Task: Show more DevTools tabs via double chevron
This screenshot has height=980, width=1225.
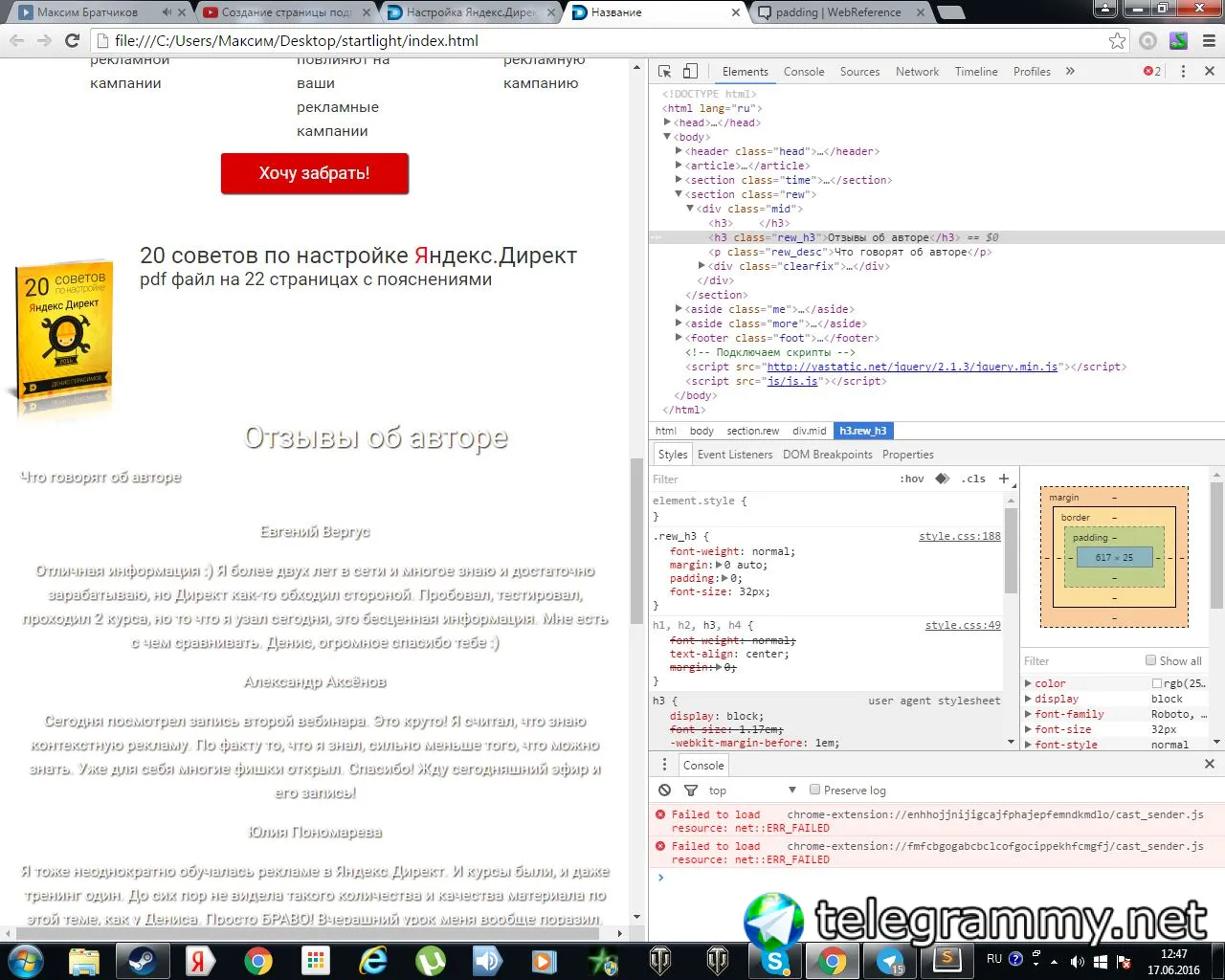Action: pos(1070,72)
